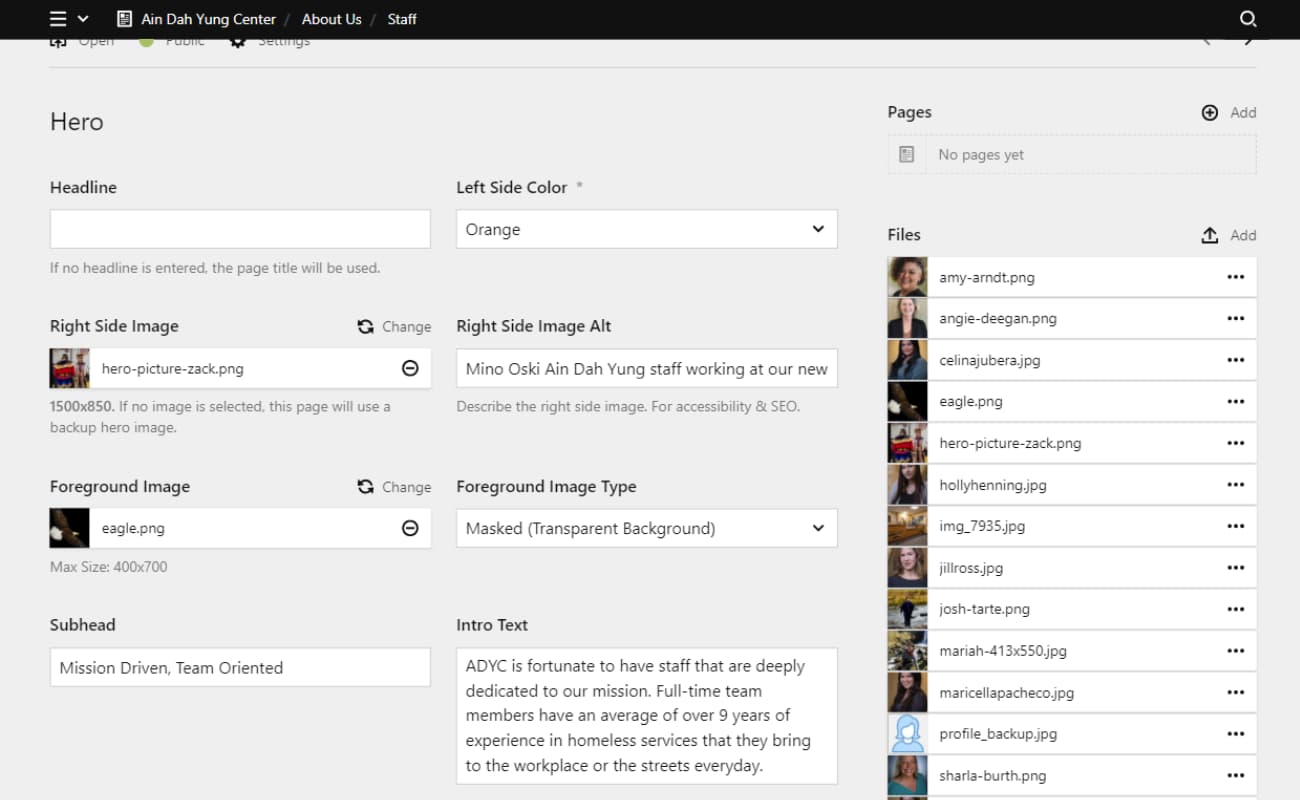This screenshot has height=800, width=1300.
Task: Open the Left Side Color dropdown
Action: click(x=646, y=229)
